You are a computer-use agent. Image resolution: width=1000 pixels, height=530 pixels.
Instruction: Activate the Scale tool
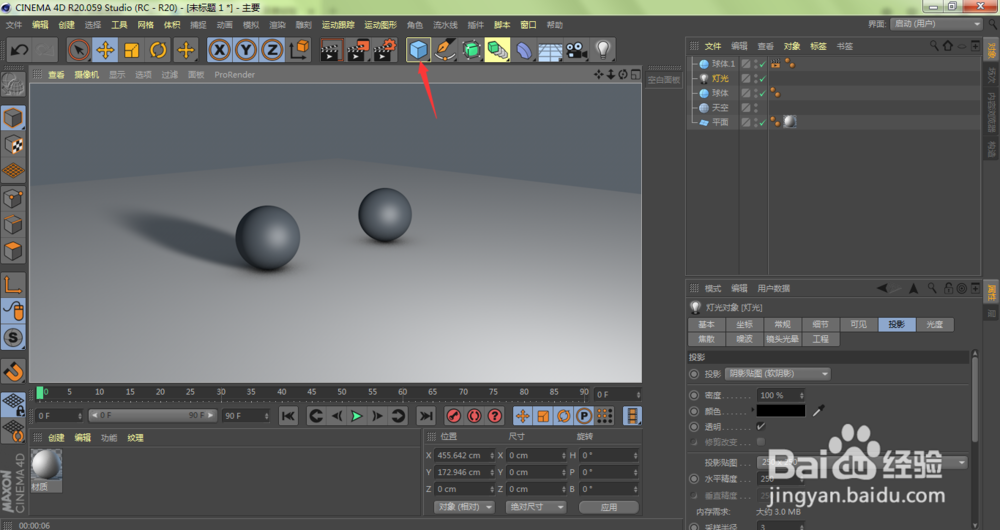pyautogui.click(x=132, y=50)
